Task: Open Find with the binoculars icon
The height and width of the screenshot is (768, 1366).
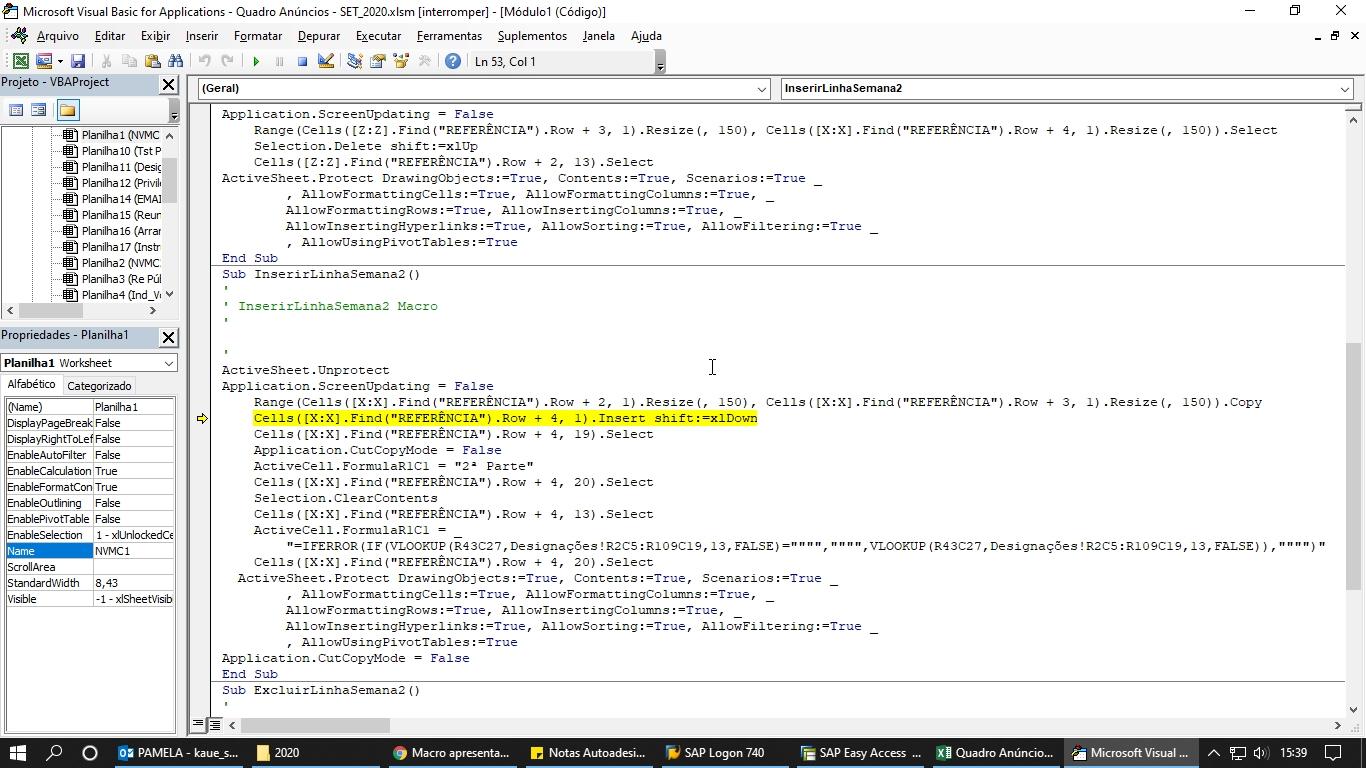Action: pyautogui.click(x=175, y=61)
